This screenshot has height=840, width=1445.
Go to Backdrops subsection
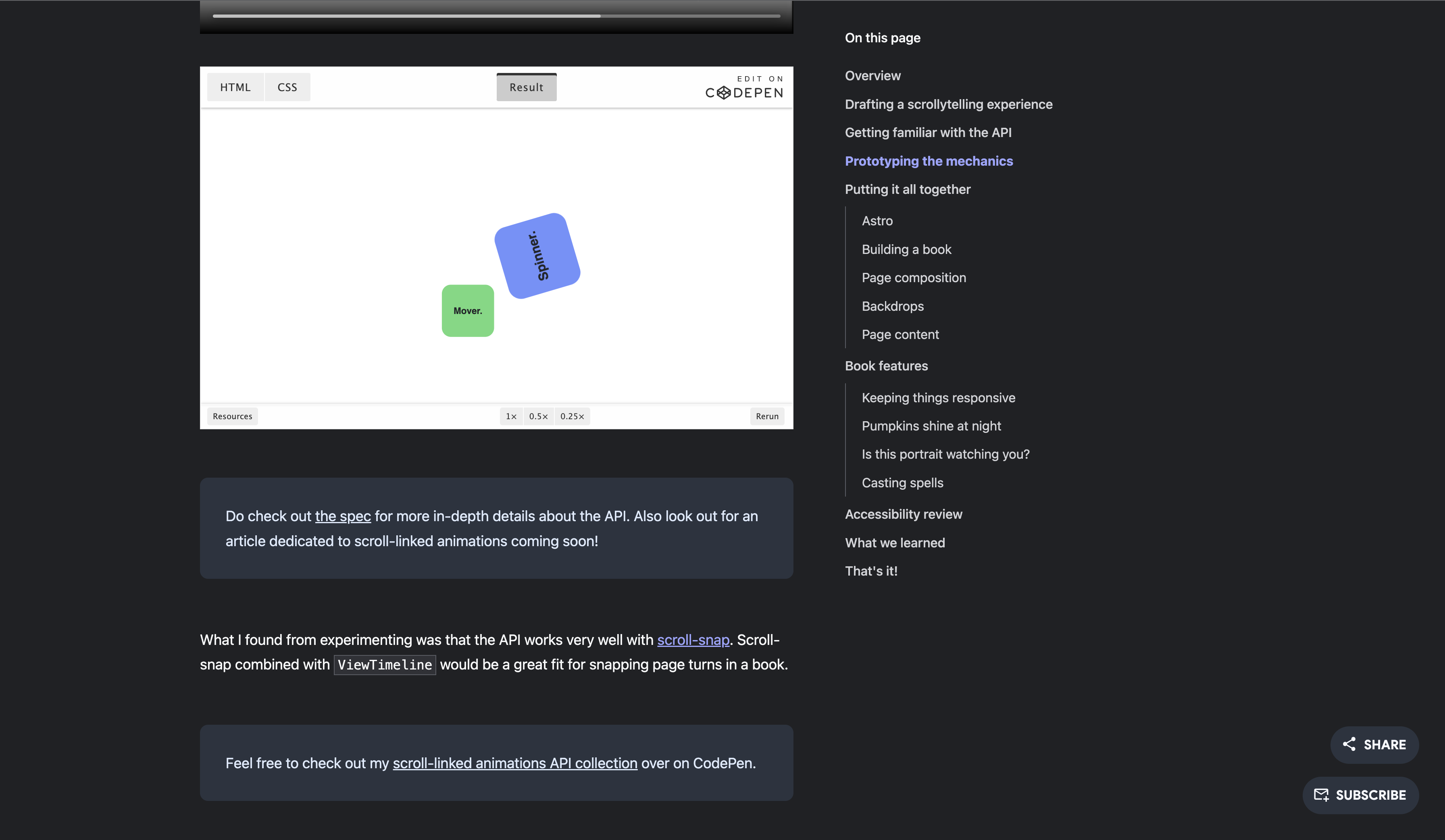[893, 306]
